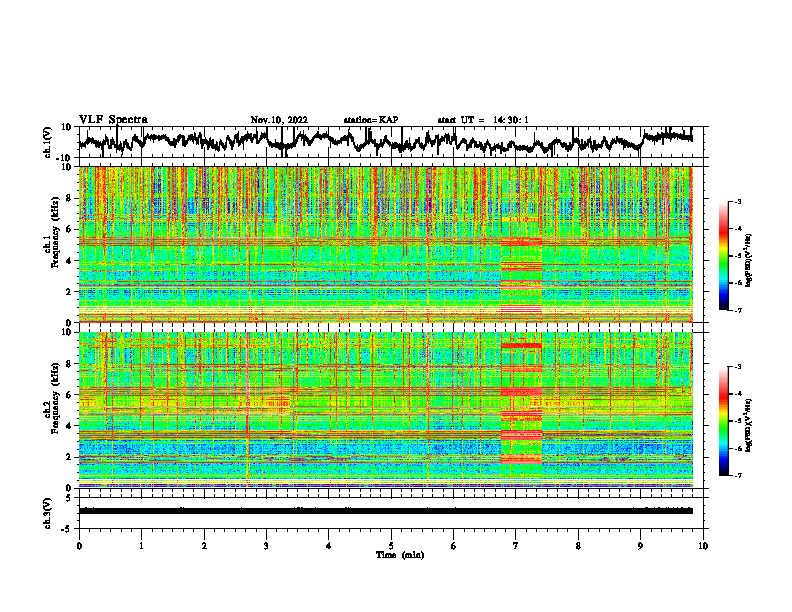This screenshot has width=792, height=612.
Task: Click the time axis tick label 4
Action: [x=329, y=546]
